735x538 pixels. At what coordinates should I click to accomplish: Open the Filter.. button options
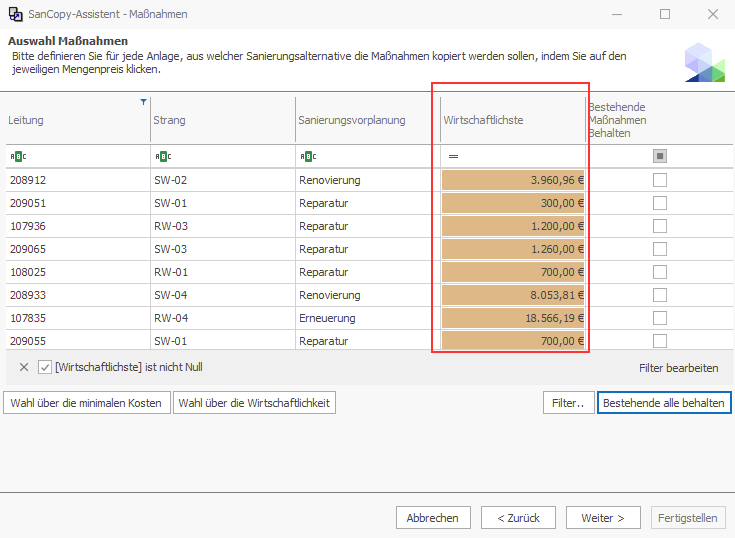(x=567, y=403)
